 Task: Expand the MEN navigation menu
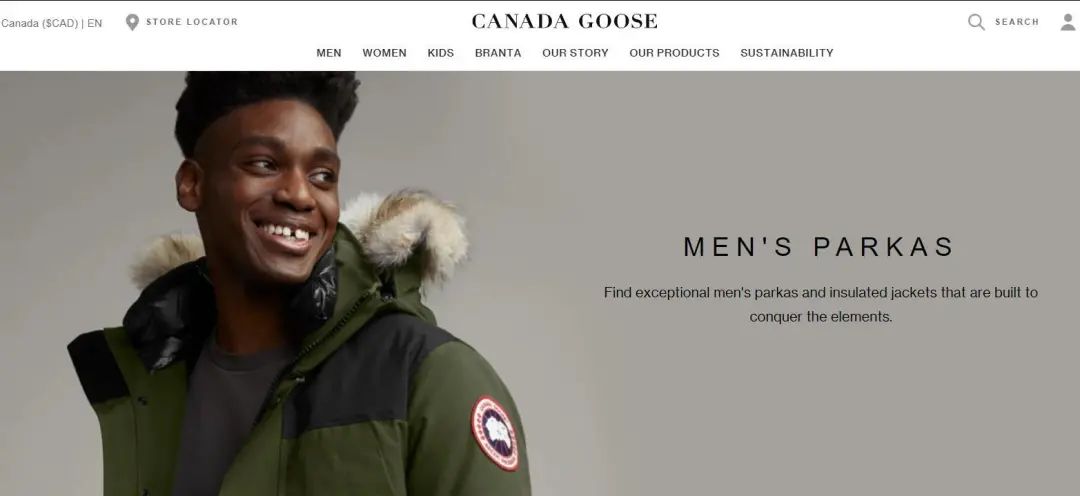click(x=329, y=53)
